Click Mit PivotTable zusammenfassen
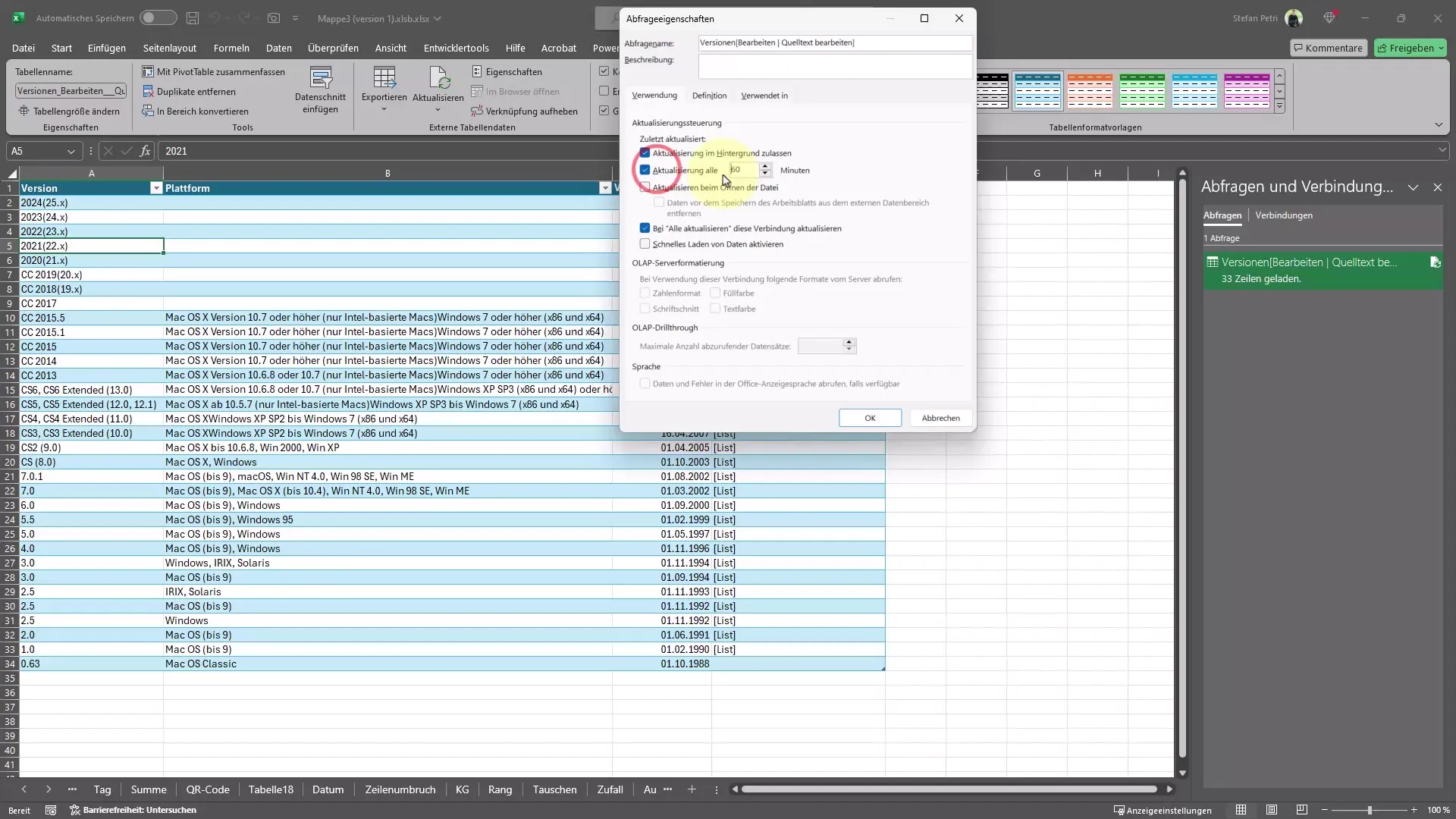This screenshot has width=1456, height=819. point(214,71)
